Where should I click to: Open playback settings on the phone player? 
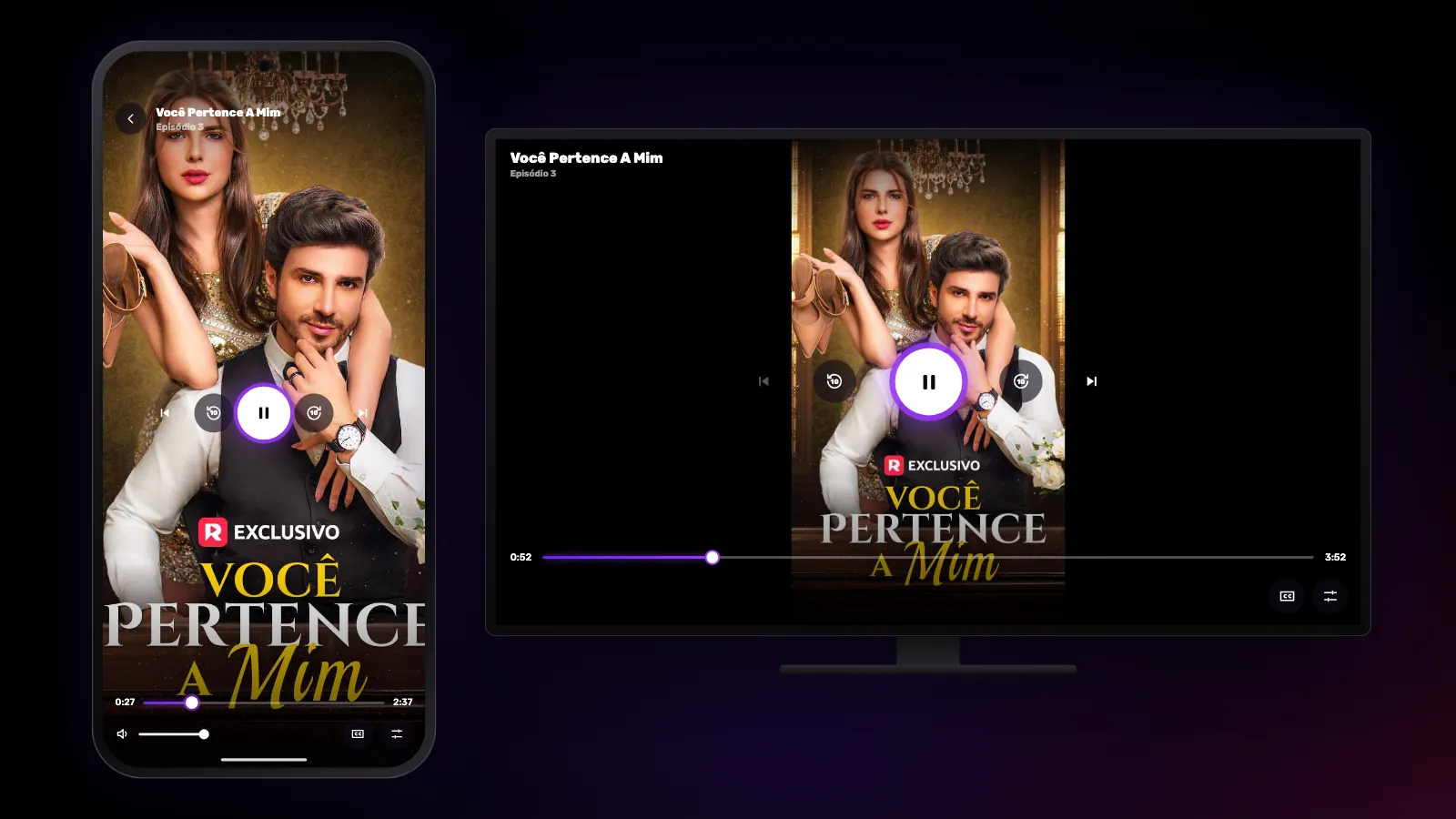[x=397, y=734]
